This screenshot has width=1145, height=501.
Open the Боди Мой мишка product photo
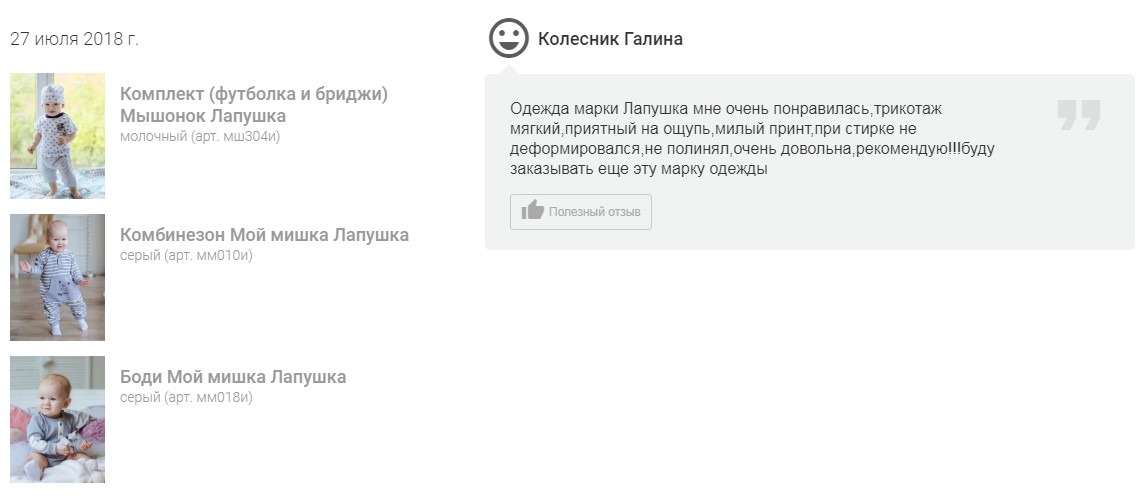click(57, 419)
